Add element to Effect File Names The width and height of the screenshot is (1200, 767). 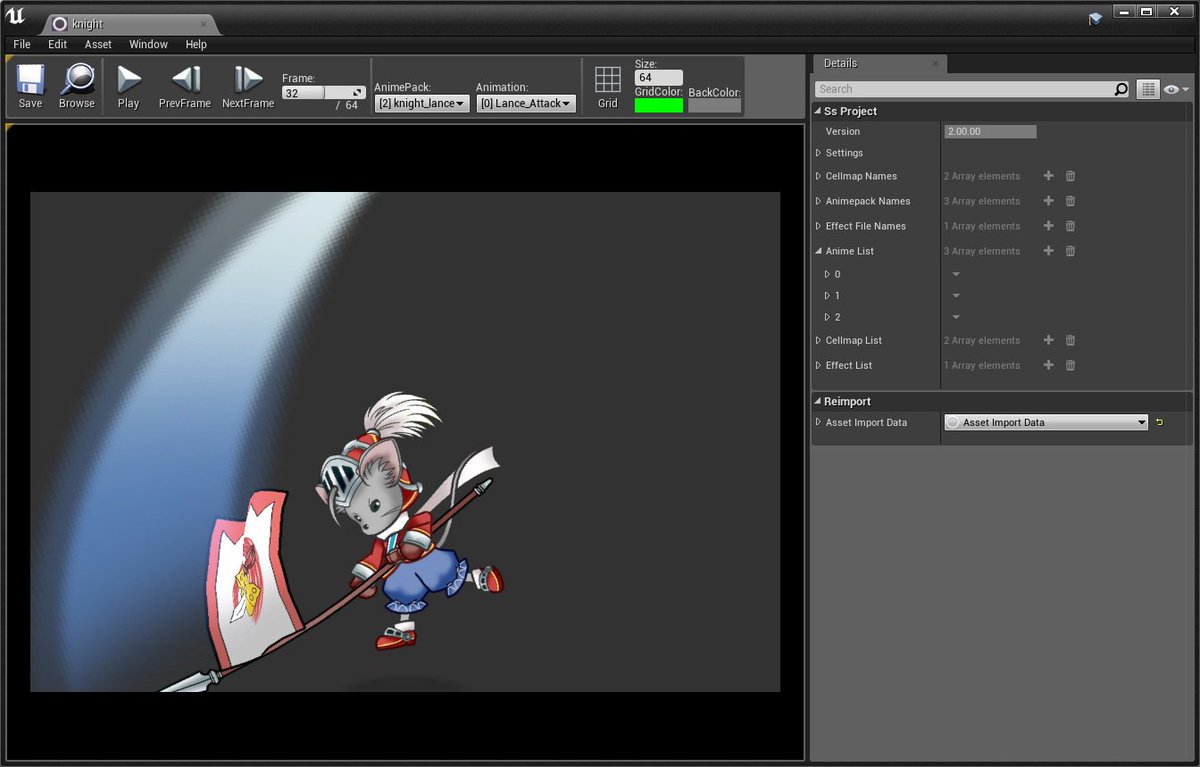coord(1048,226)
